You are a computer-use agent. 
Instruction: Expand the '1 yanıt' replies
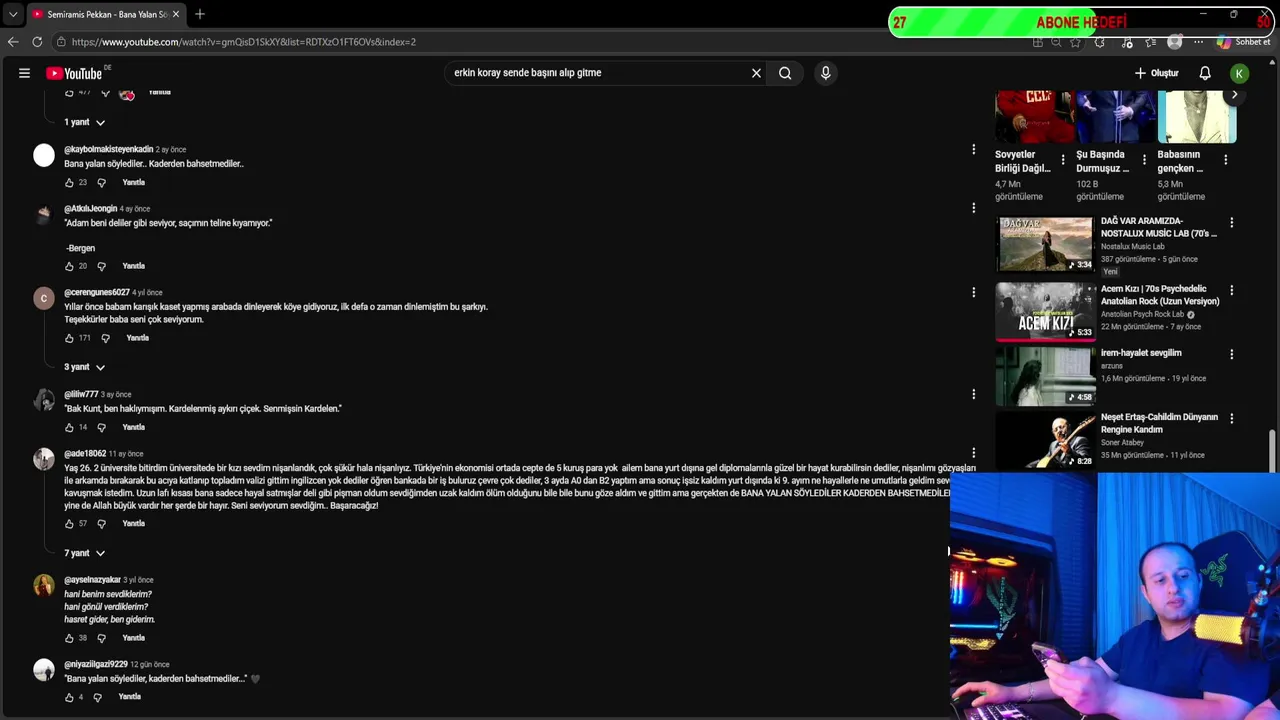(85, 122)
